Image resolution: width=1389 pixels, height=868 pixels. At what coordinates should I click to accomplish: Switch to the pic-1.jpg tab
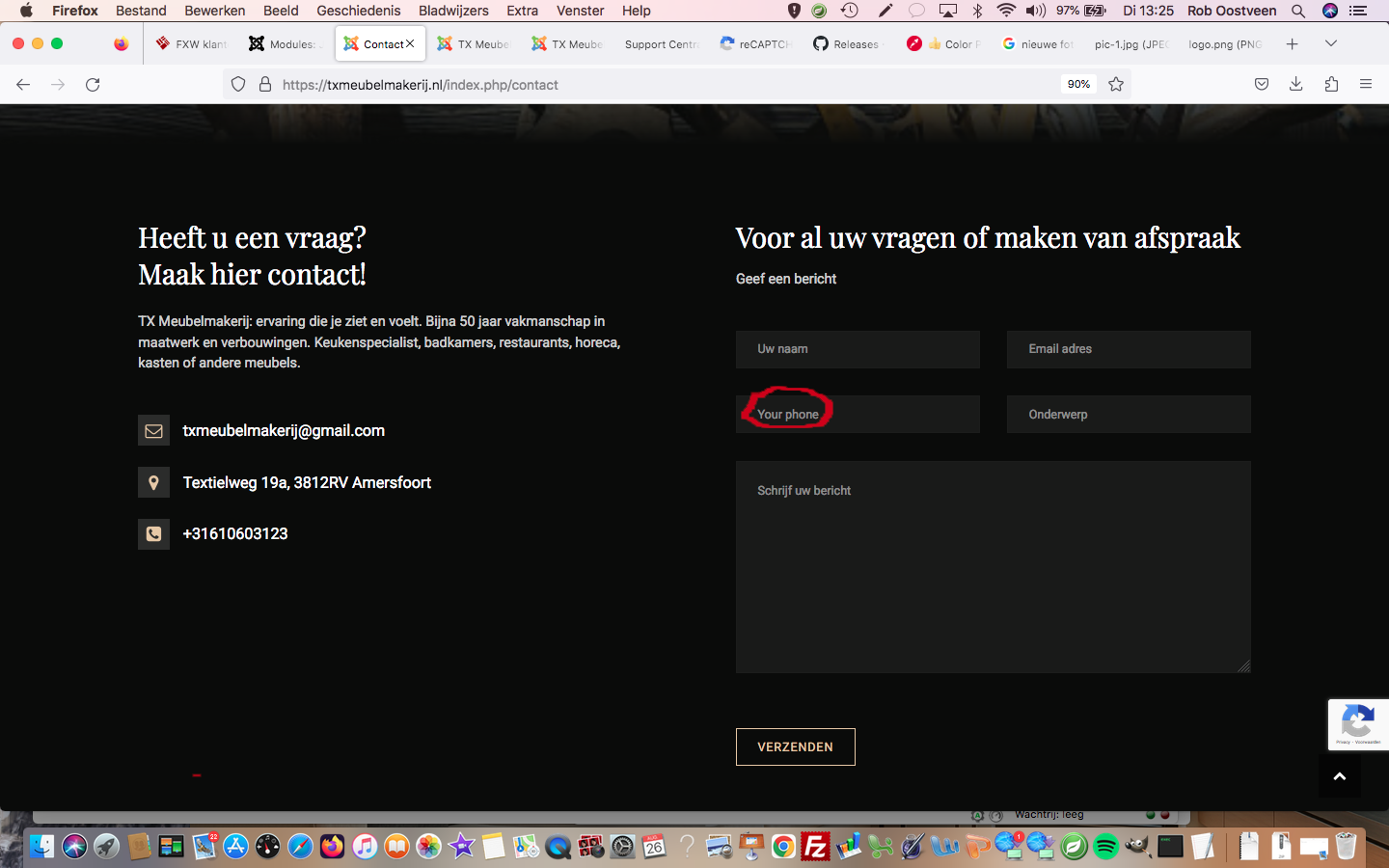point(1130,43)
